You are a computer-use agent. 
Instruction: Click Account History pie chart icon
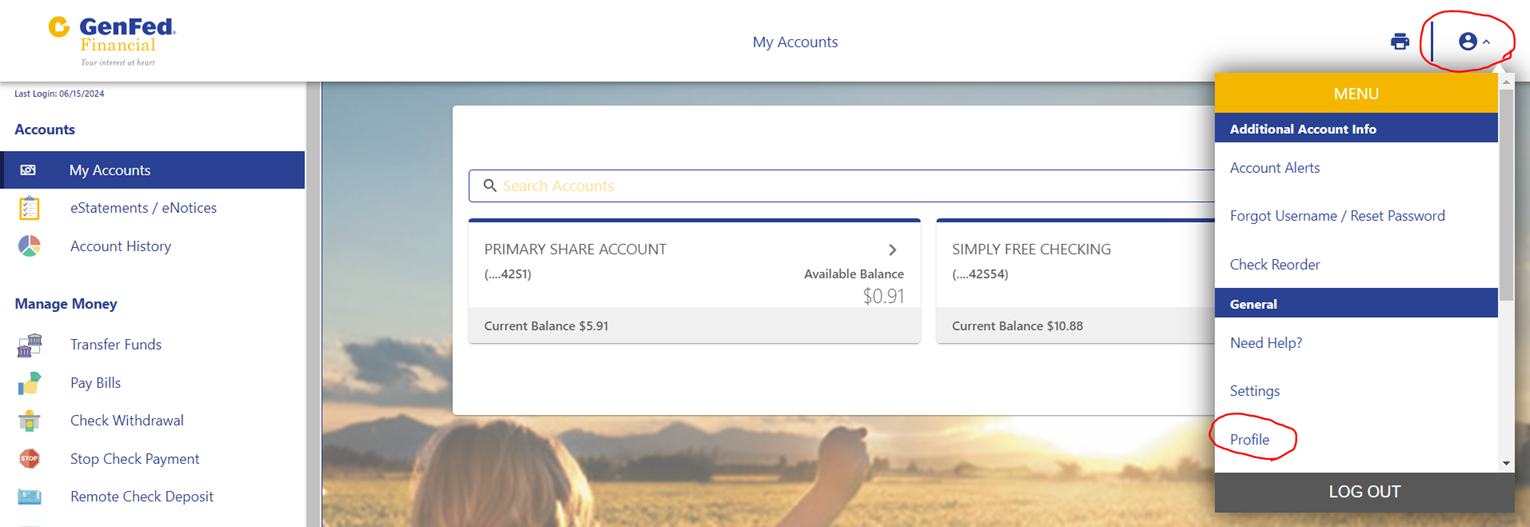pos(29,246)
